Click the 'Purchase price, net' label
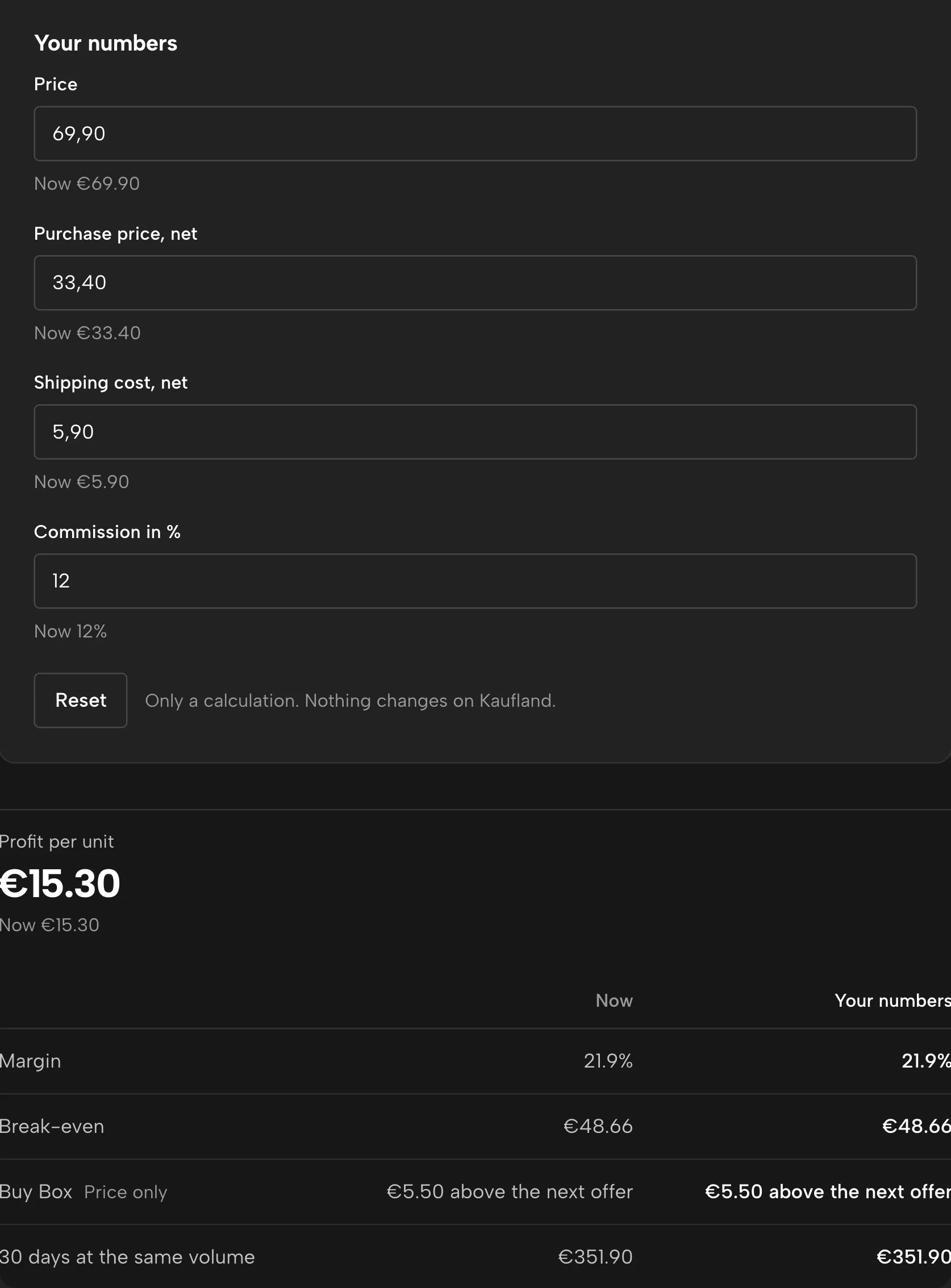This screenshot has width=951, height=1288. [x=115, y=234]
